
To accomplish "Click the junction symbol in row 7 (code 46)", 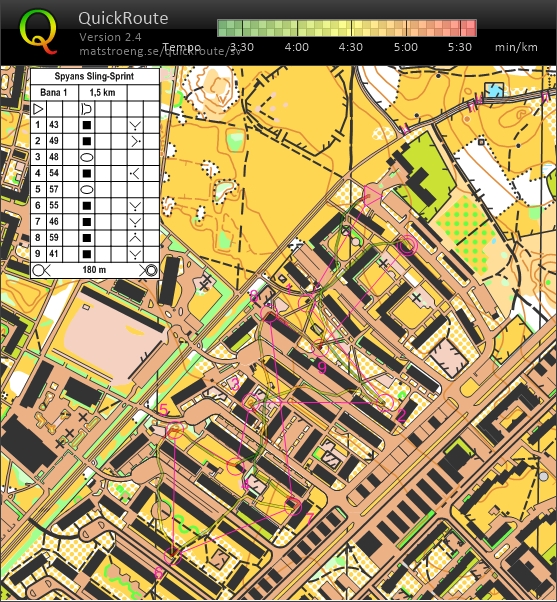I will click(x=135, y=222).
